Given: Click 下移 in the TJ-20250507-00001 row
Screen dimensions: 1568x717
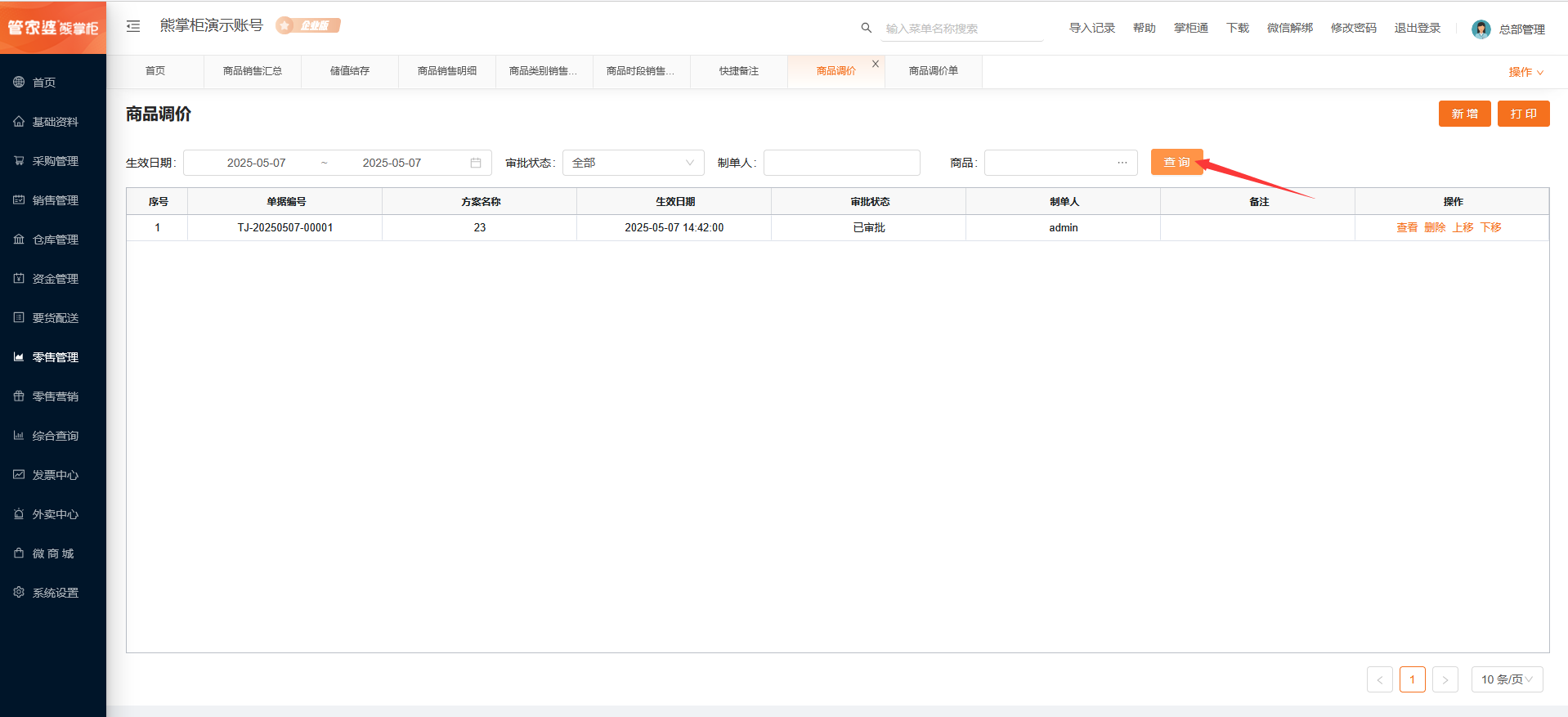Looking at the screenshot, I should [x=1490, y=227].
